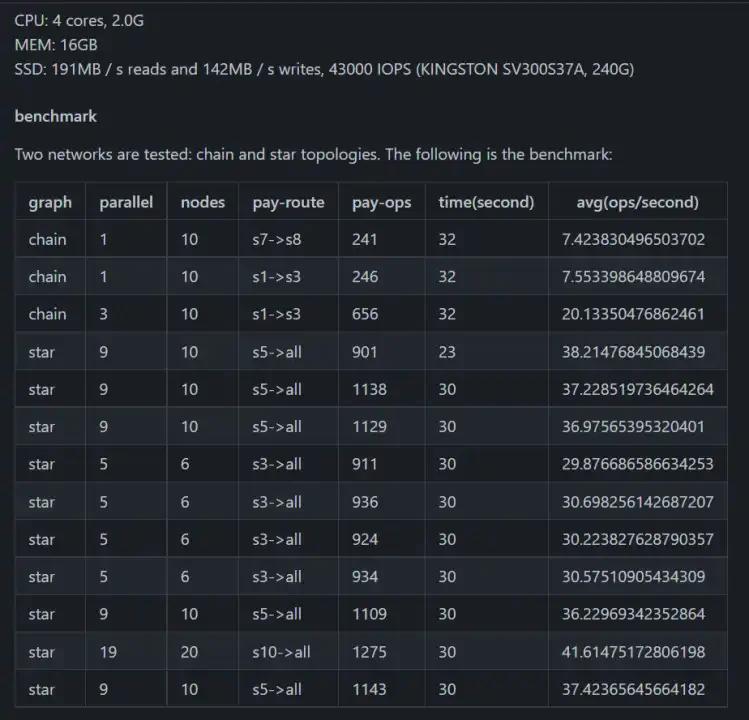Select the pay-ops value 1143

pos(369,689)
